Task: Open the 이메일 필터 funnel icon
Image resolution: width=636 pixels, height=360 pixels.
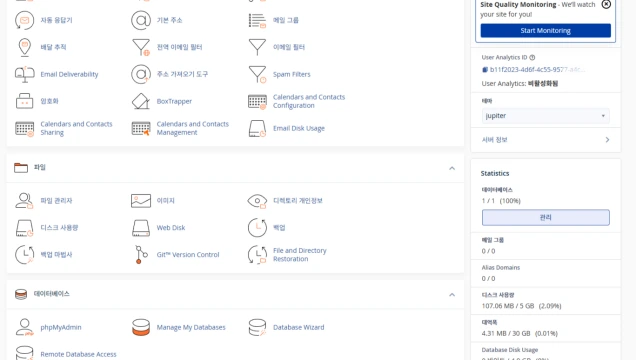Action: 257,47
